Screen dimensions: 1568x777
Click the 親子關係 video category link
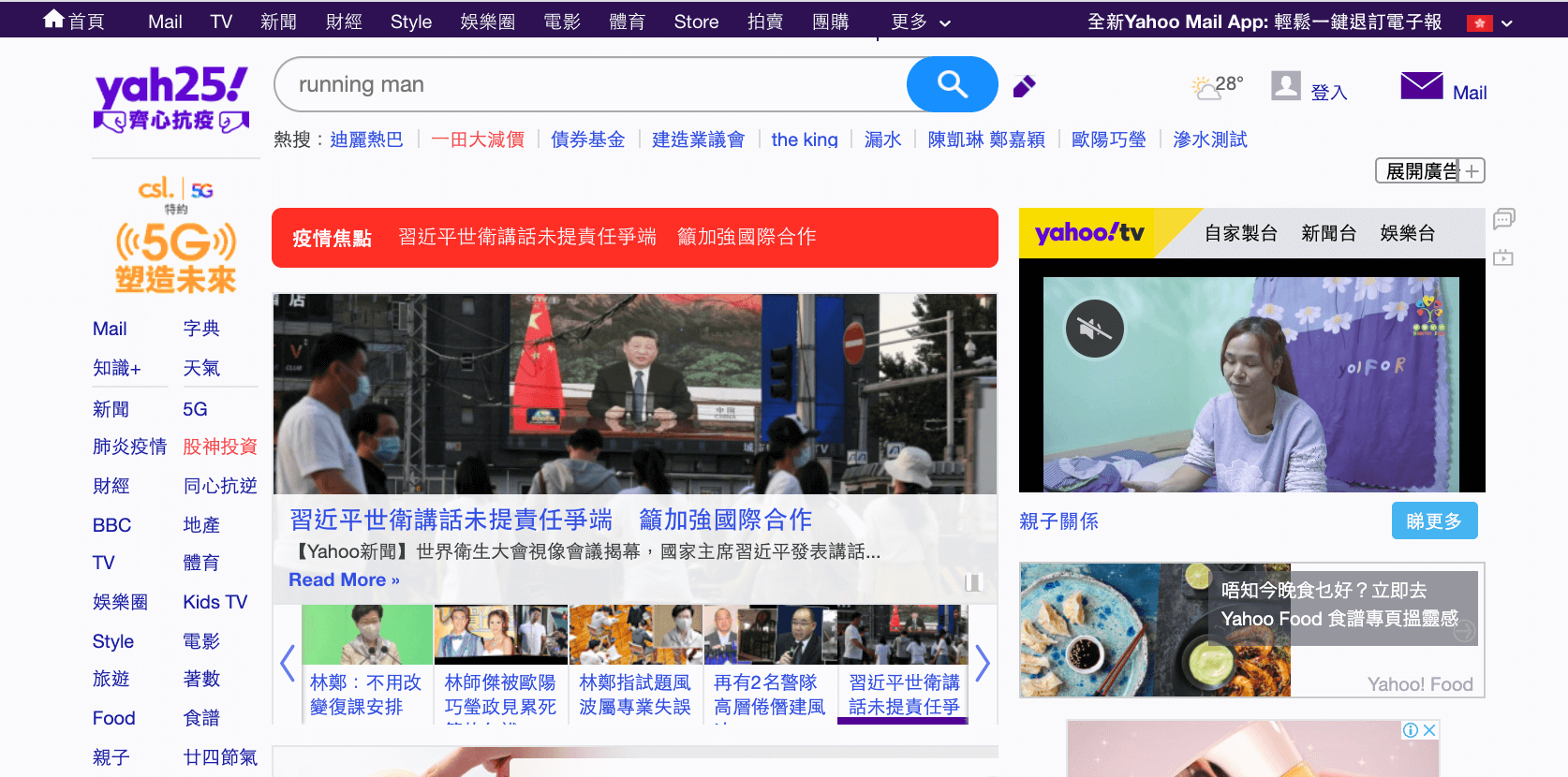[x=1058, y=520]
